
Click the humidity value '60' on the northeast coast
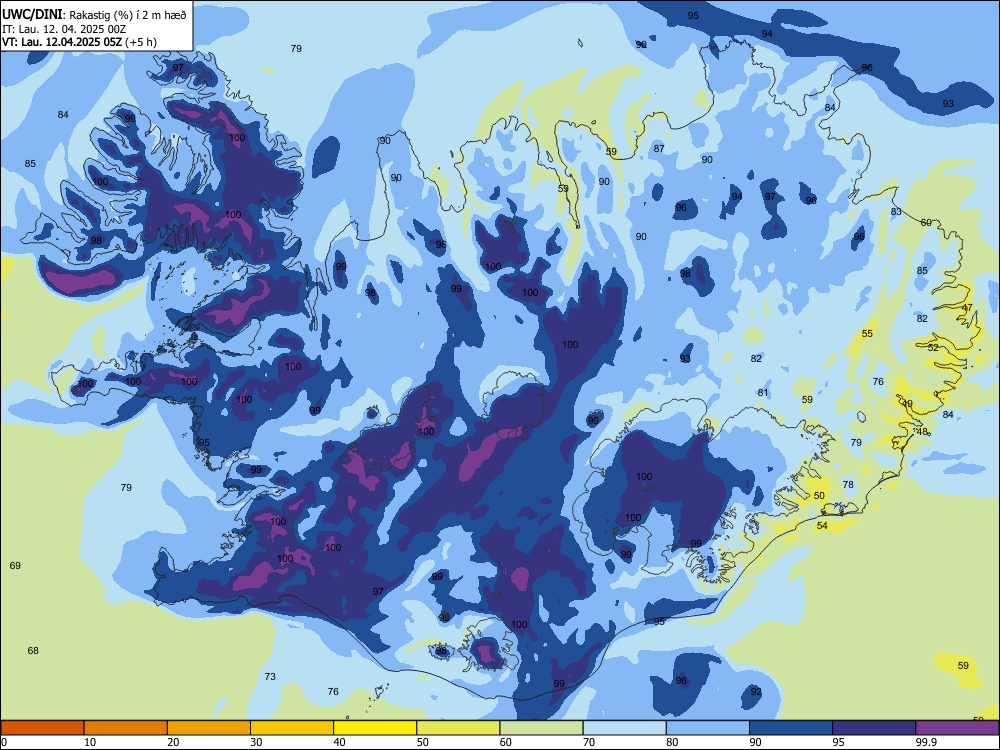925,223
